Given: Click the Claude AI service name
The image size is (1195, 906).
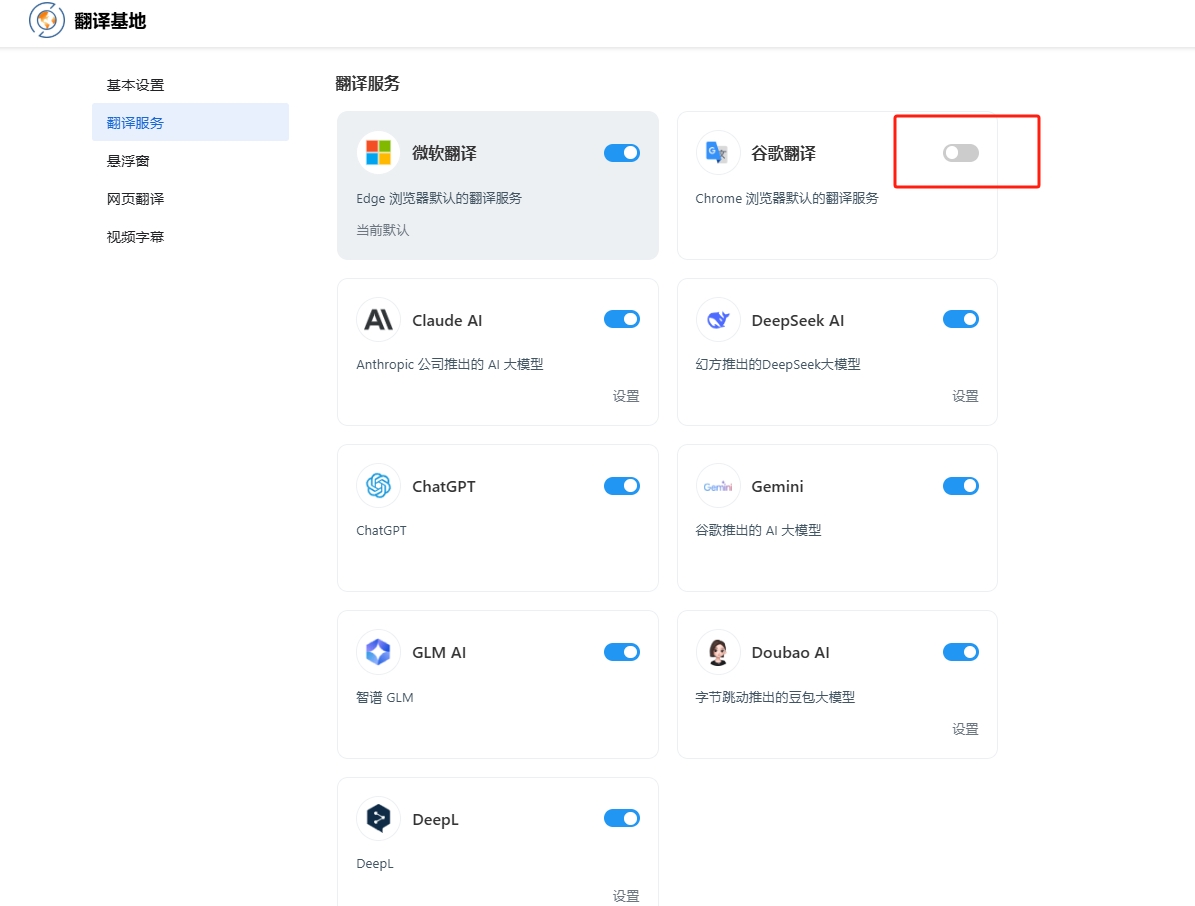Looking at the screenshot, I should click(x=447, y=320).
